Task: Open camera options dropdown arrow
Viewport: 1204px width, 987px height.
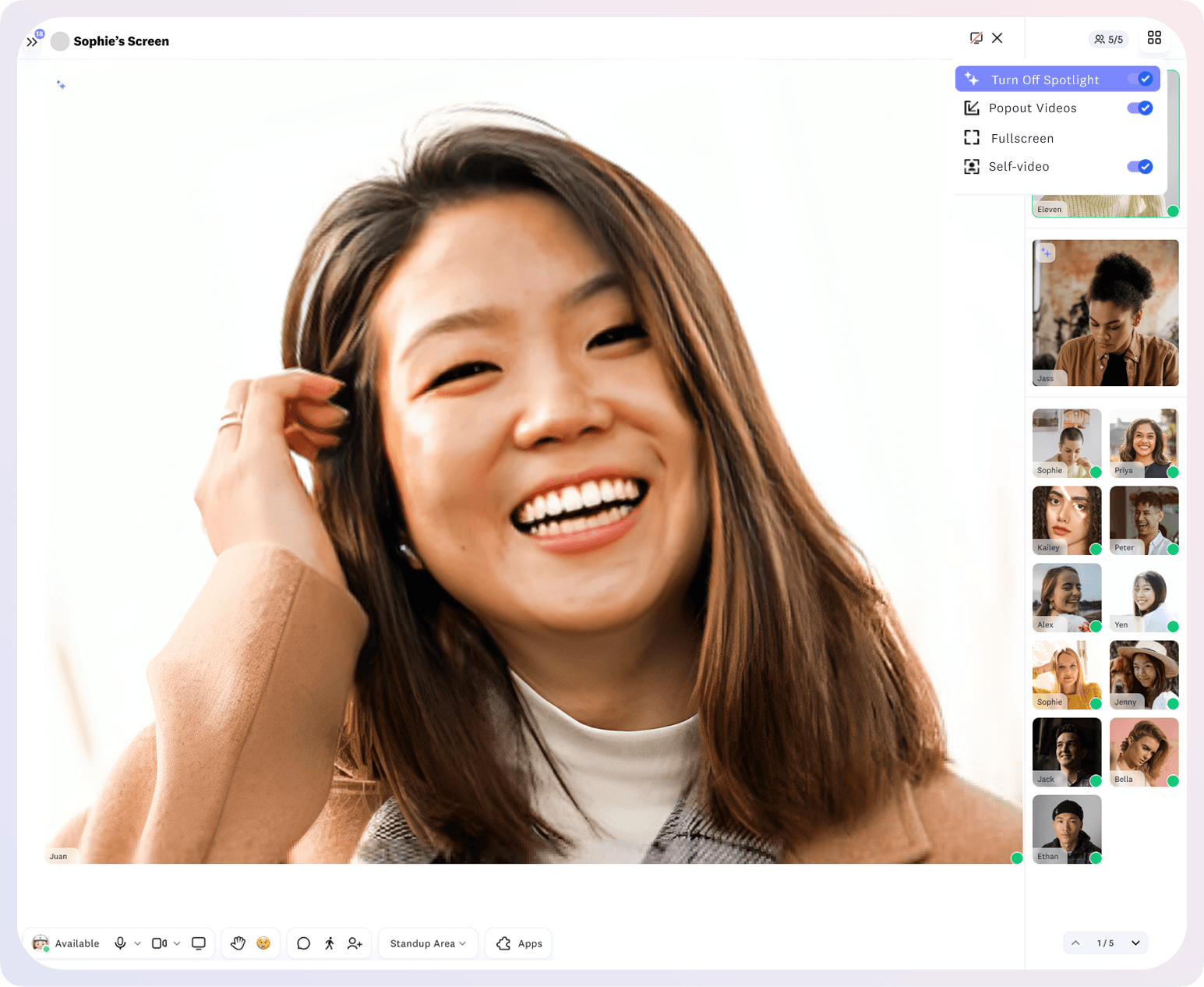Action: pyautogui.click(x=177, y=943)
